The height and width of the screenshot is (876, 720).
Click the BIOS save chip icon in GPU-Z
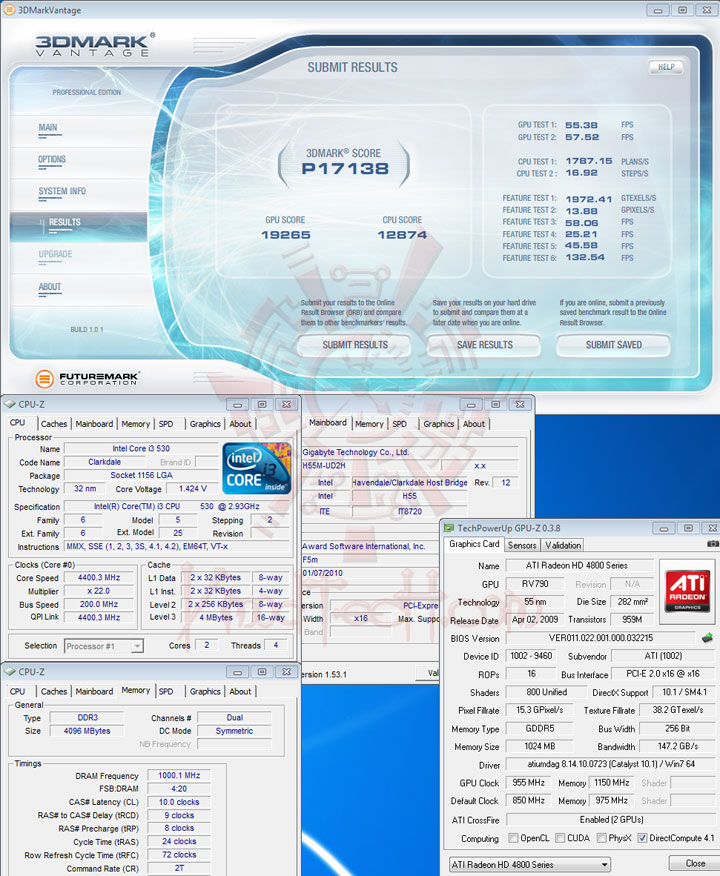(707, 637)
